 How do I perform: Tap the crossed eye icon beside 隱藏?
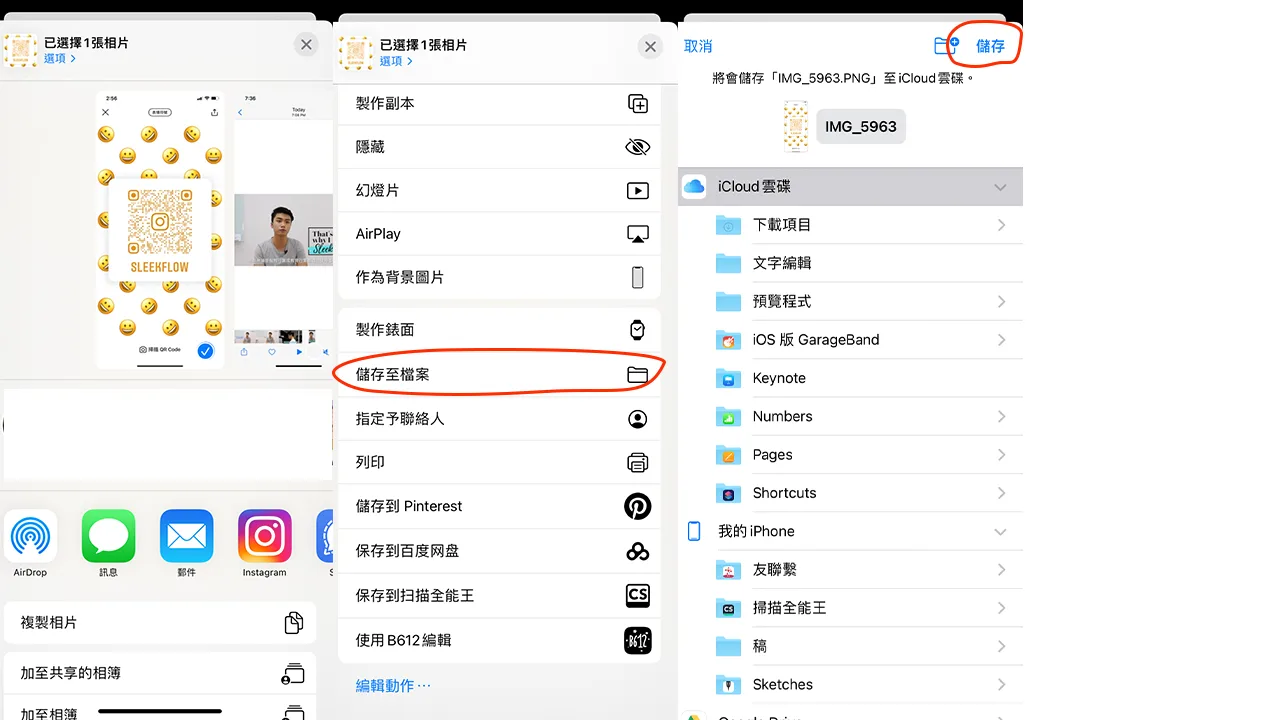637,147
